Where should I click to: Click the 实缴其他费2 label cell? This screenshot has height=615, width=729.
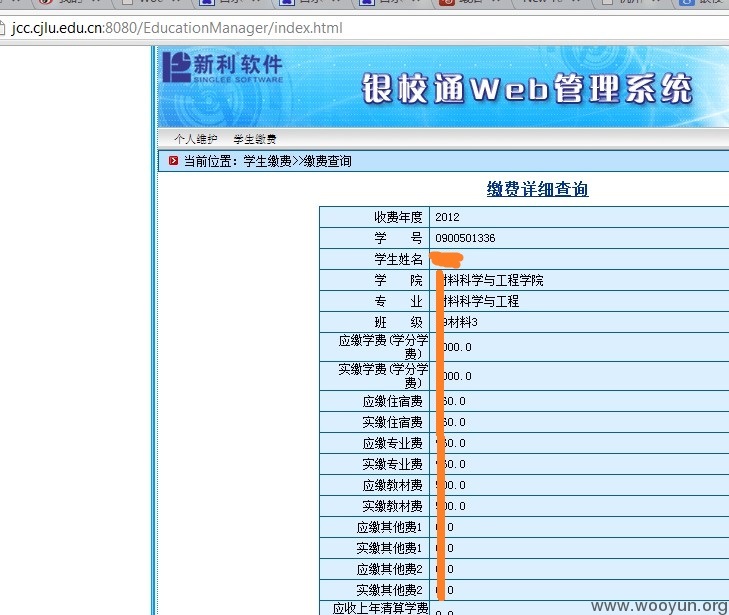[x=375, y=590]
